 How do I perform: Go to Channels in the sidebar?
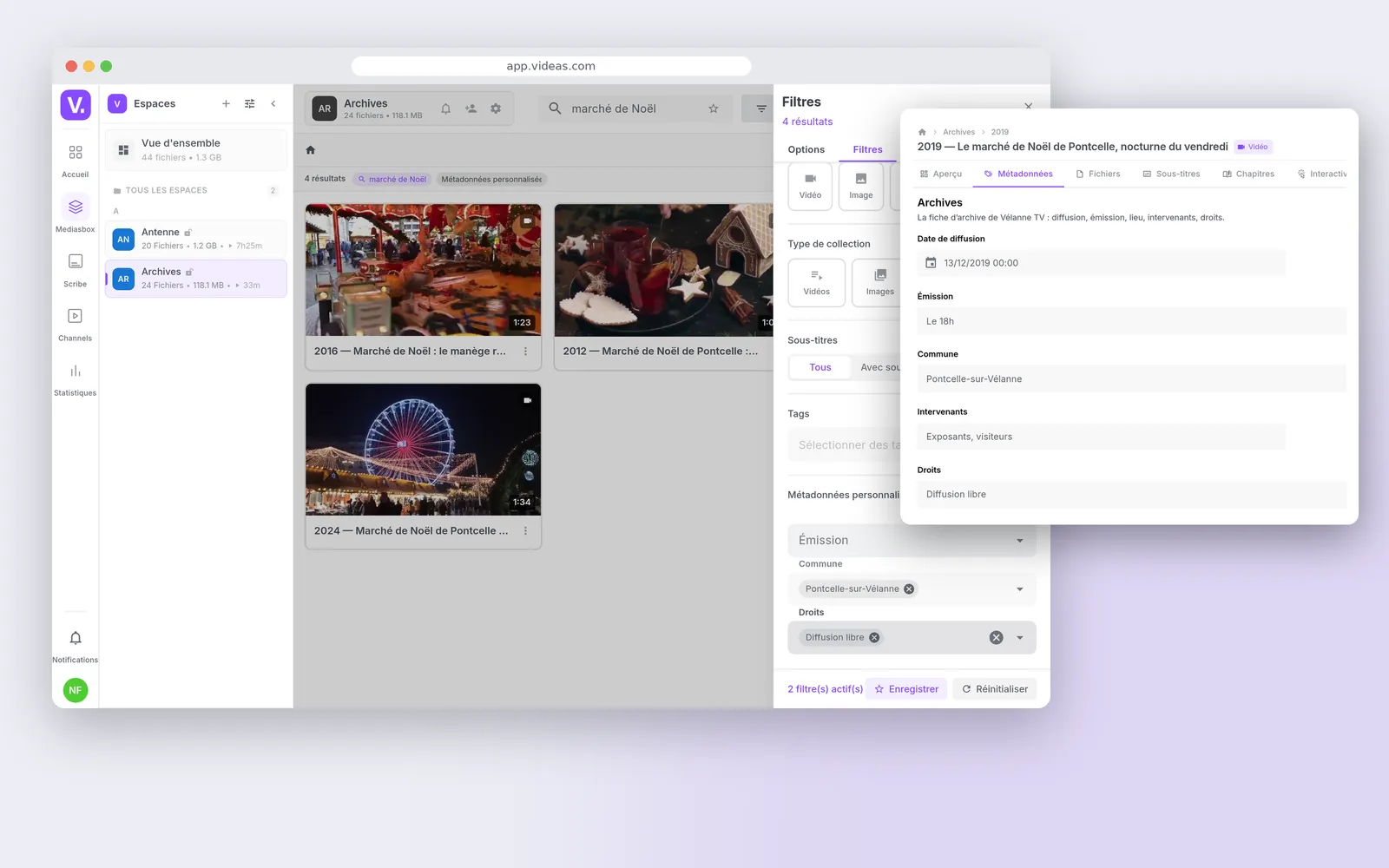[x=76, y=323]
